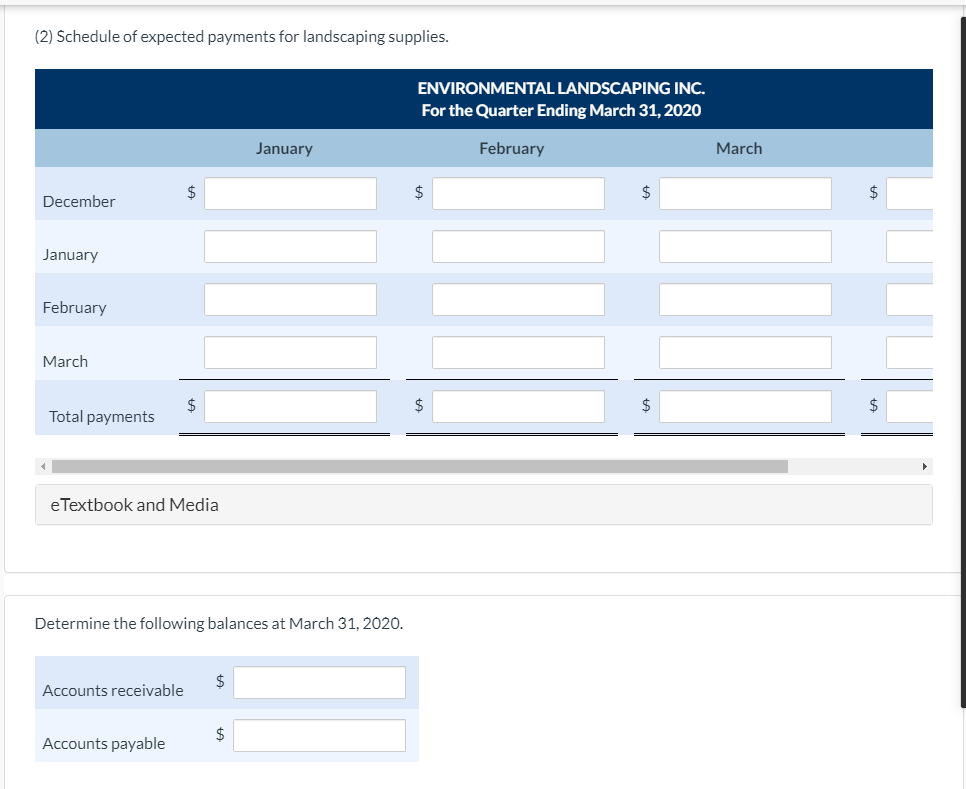Click the Total payments February field
The width and height of the screenshot is (966, 789).
coord(518,406)
